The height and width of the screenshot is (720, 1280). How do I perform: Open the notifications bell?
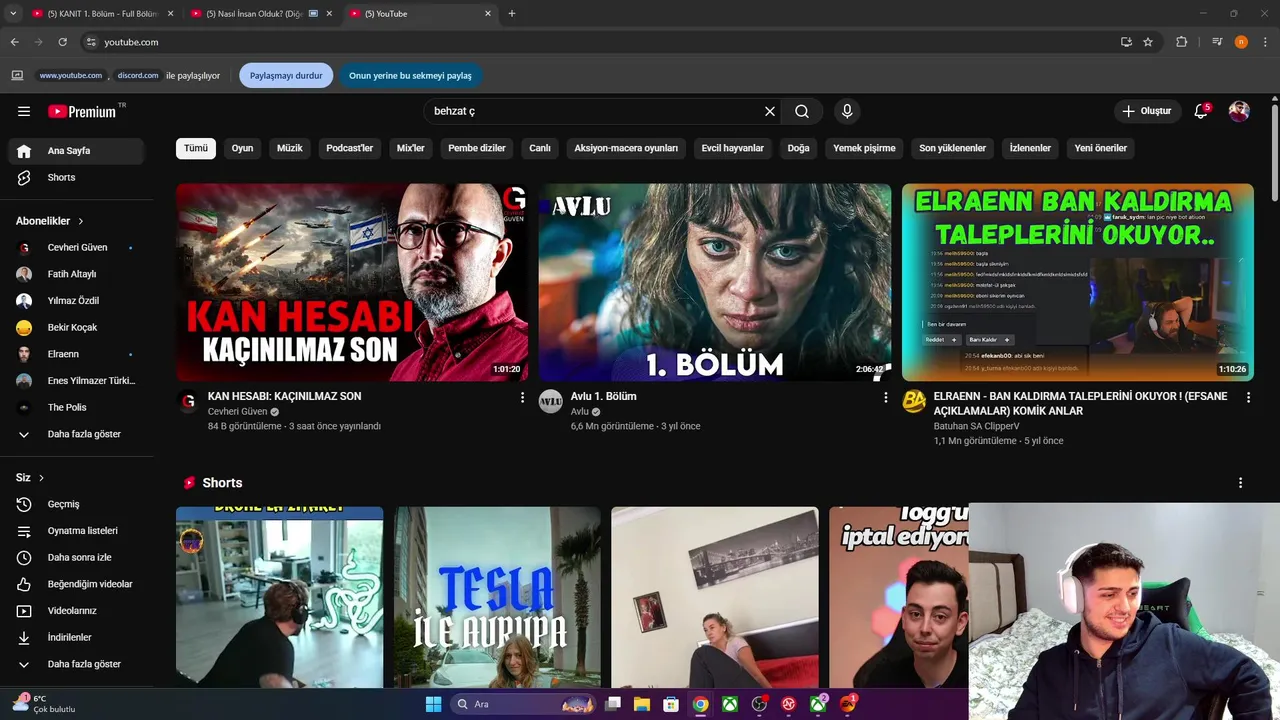tap(1201, 111)
